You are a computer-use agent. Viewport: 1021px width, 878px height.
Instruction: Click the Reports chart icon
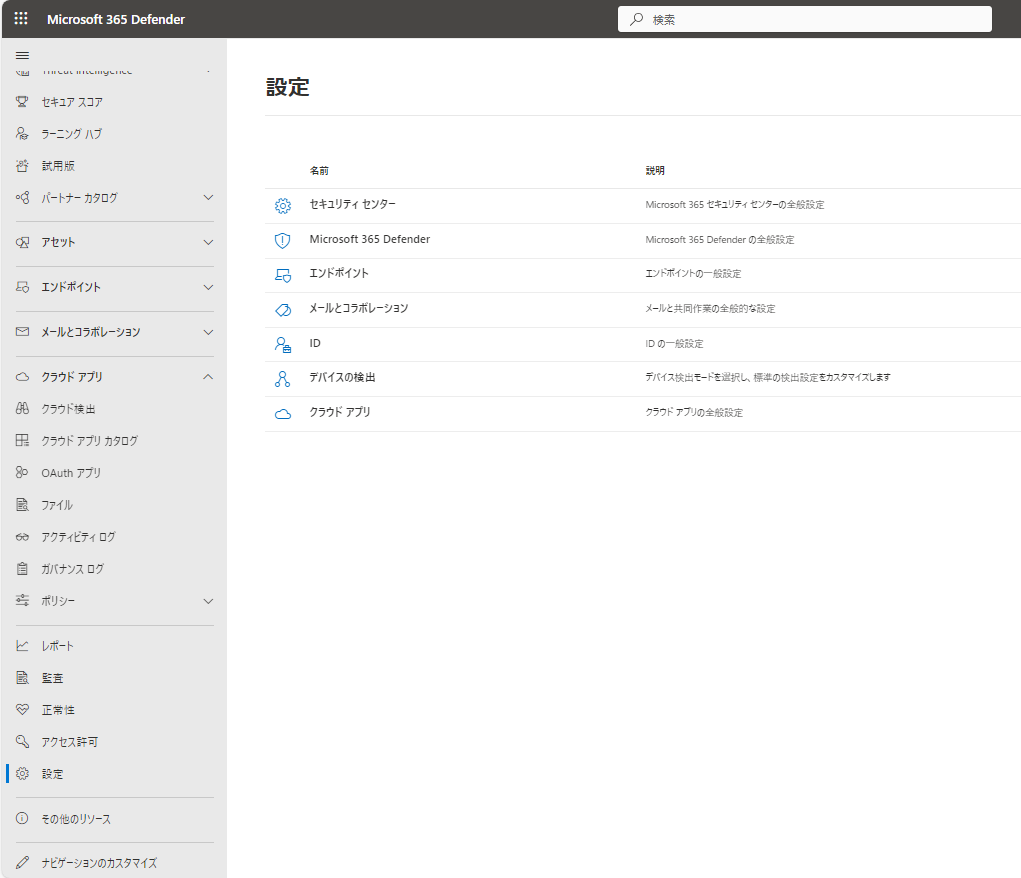pyautogui.click(x=22, y=645)
